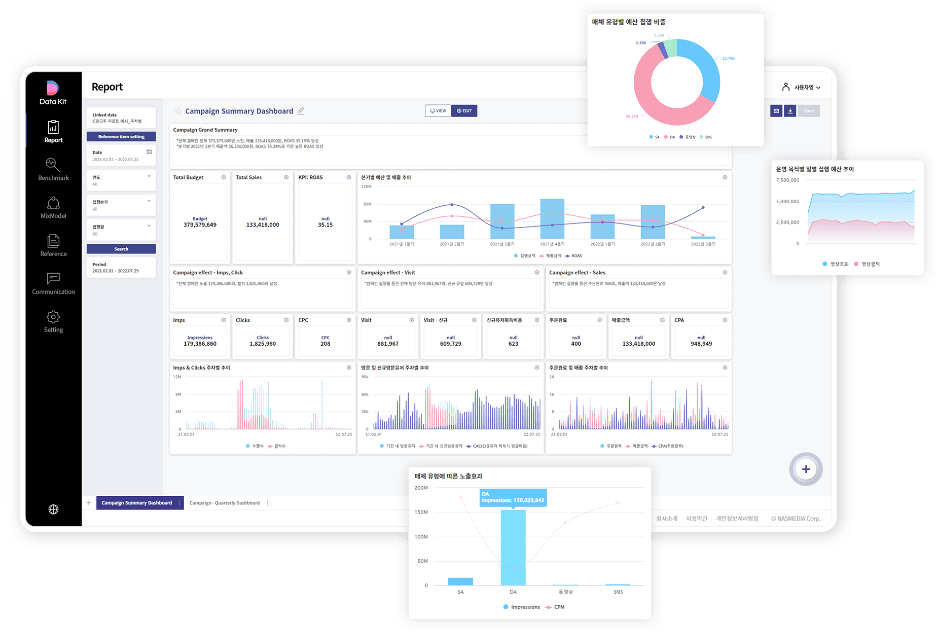938x633 pixels.
Task: Click the download icon button
Action: 790,111
